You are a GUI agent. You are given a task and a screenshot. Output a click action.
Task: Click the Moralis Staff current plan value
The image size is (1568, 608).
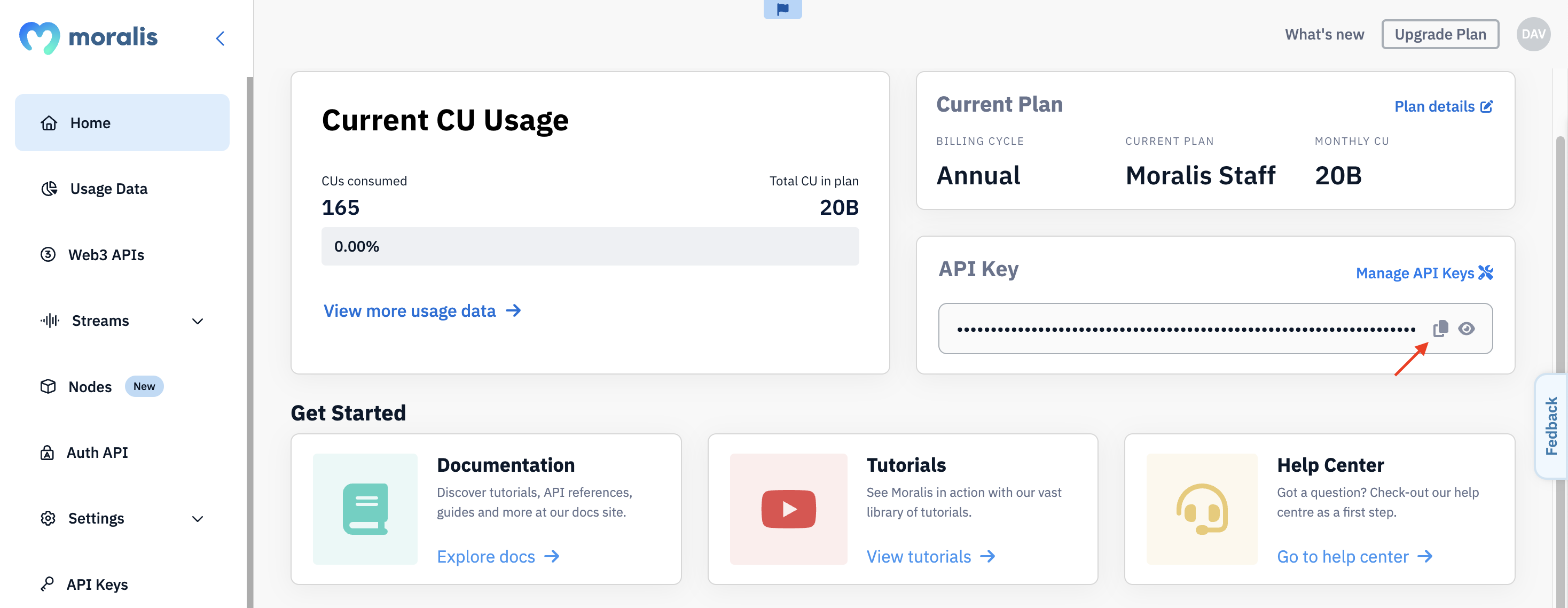(1201, 176)
